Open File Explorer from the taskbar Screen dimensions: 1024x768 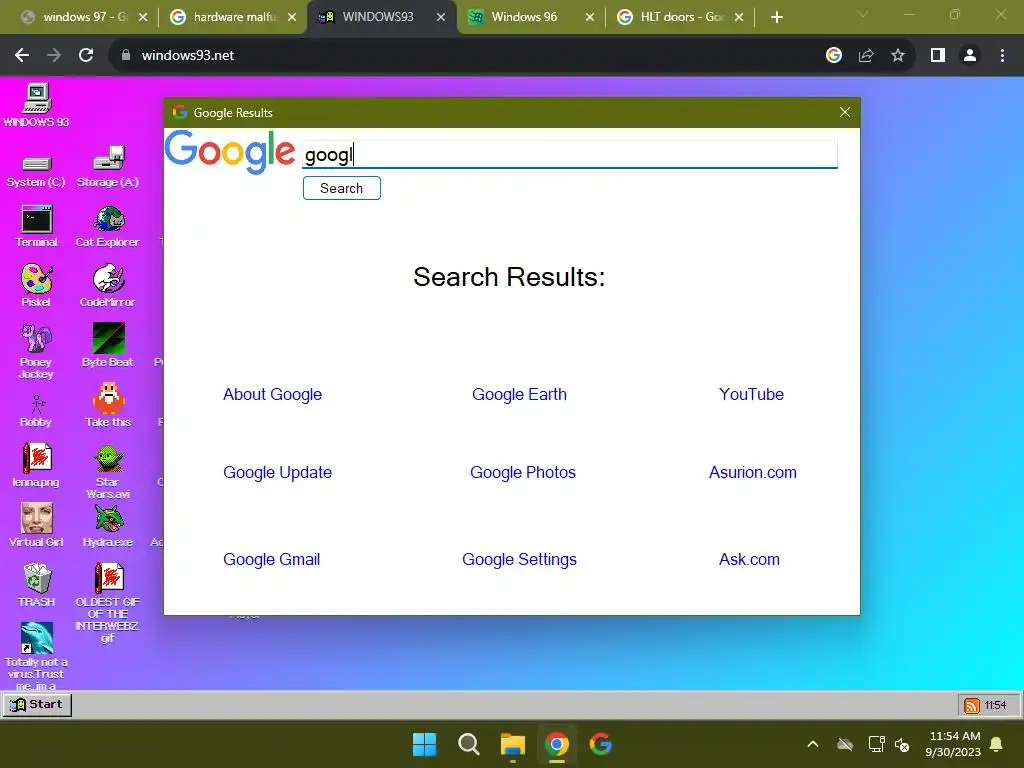click(x=513, y=744)
